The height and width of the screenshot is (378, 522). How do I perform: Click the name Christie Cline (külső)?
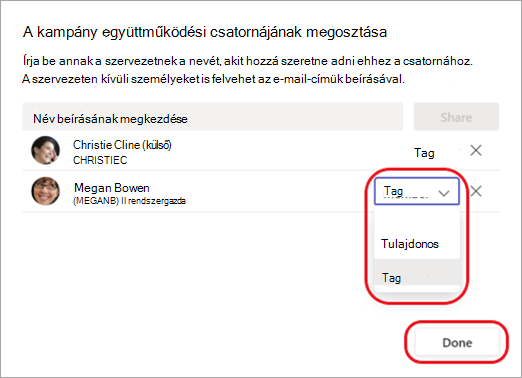[122, 145]
